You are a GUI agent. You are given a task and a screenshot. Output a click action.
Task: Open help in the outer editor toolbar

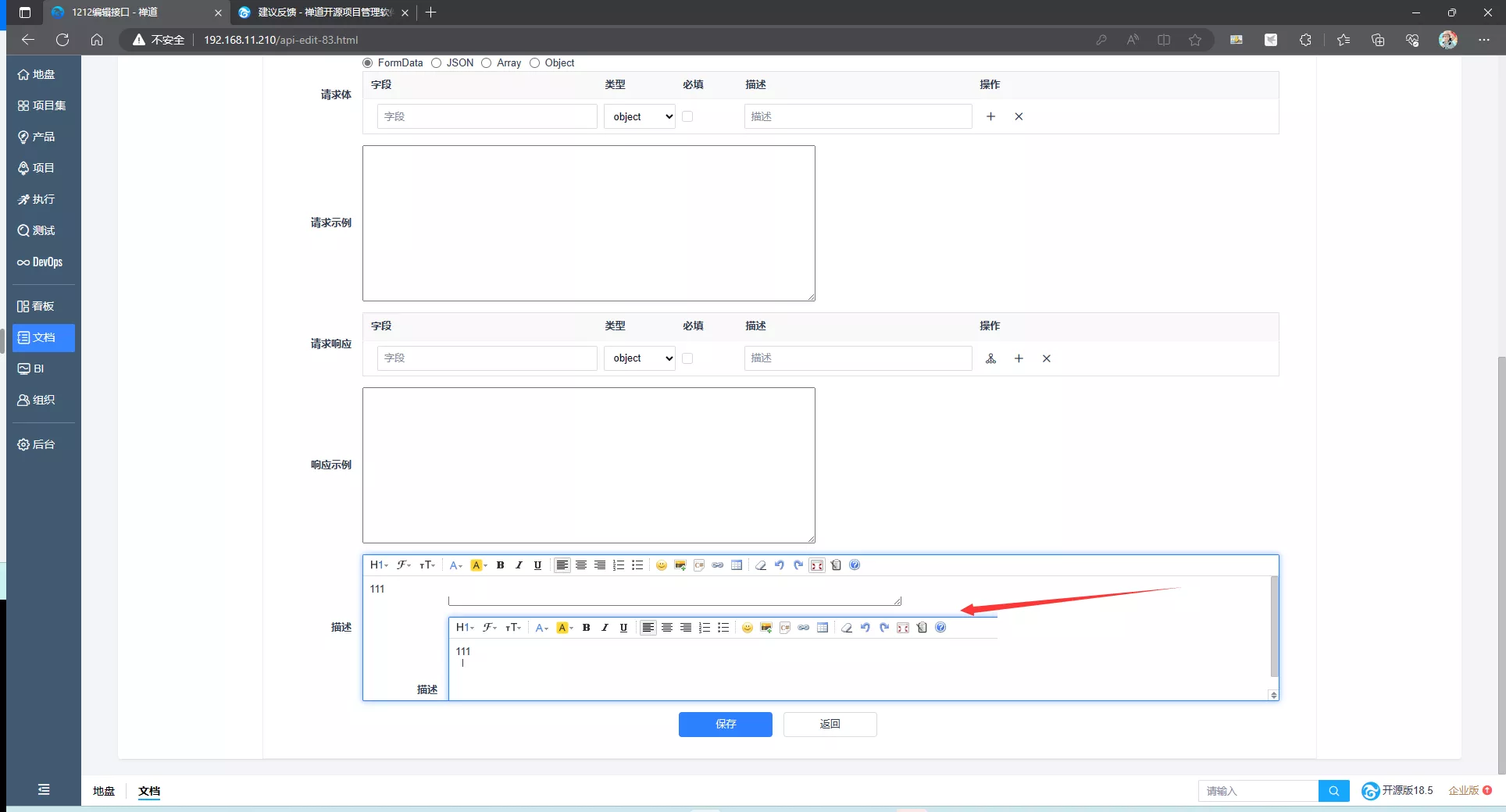click(x=855, y=565)
